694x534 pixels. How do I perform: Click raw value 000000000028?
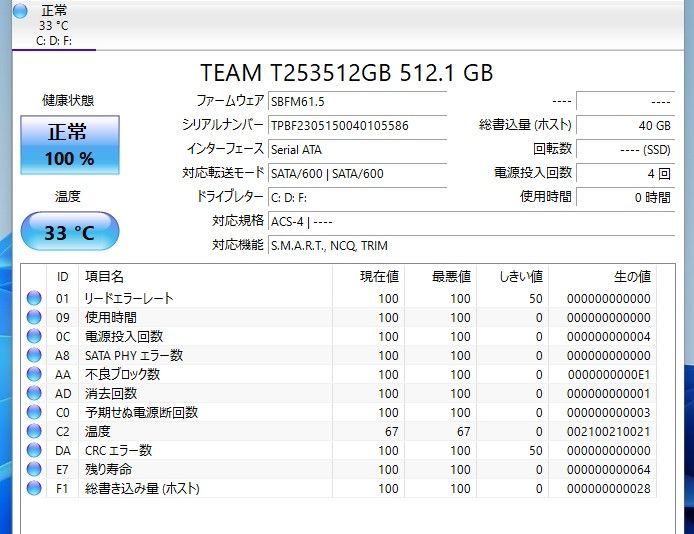(609, 489)
